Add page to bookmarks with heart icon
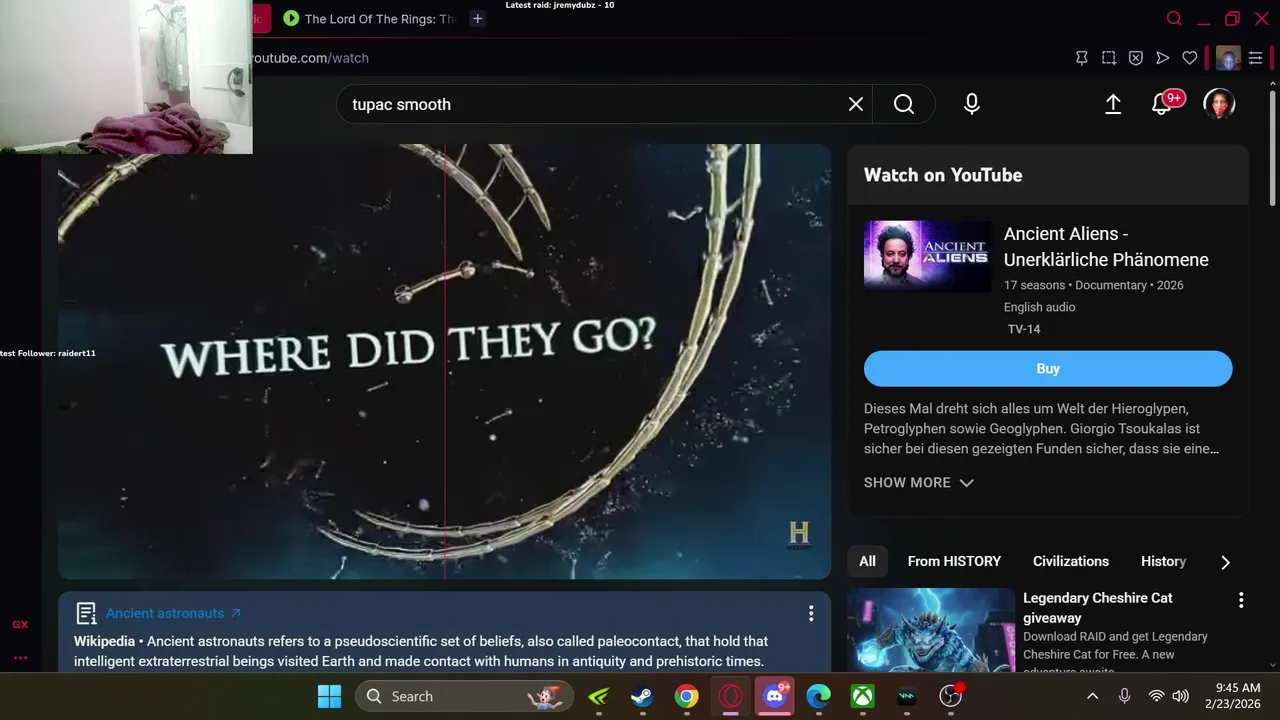 (x=1190, y=58)
